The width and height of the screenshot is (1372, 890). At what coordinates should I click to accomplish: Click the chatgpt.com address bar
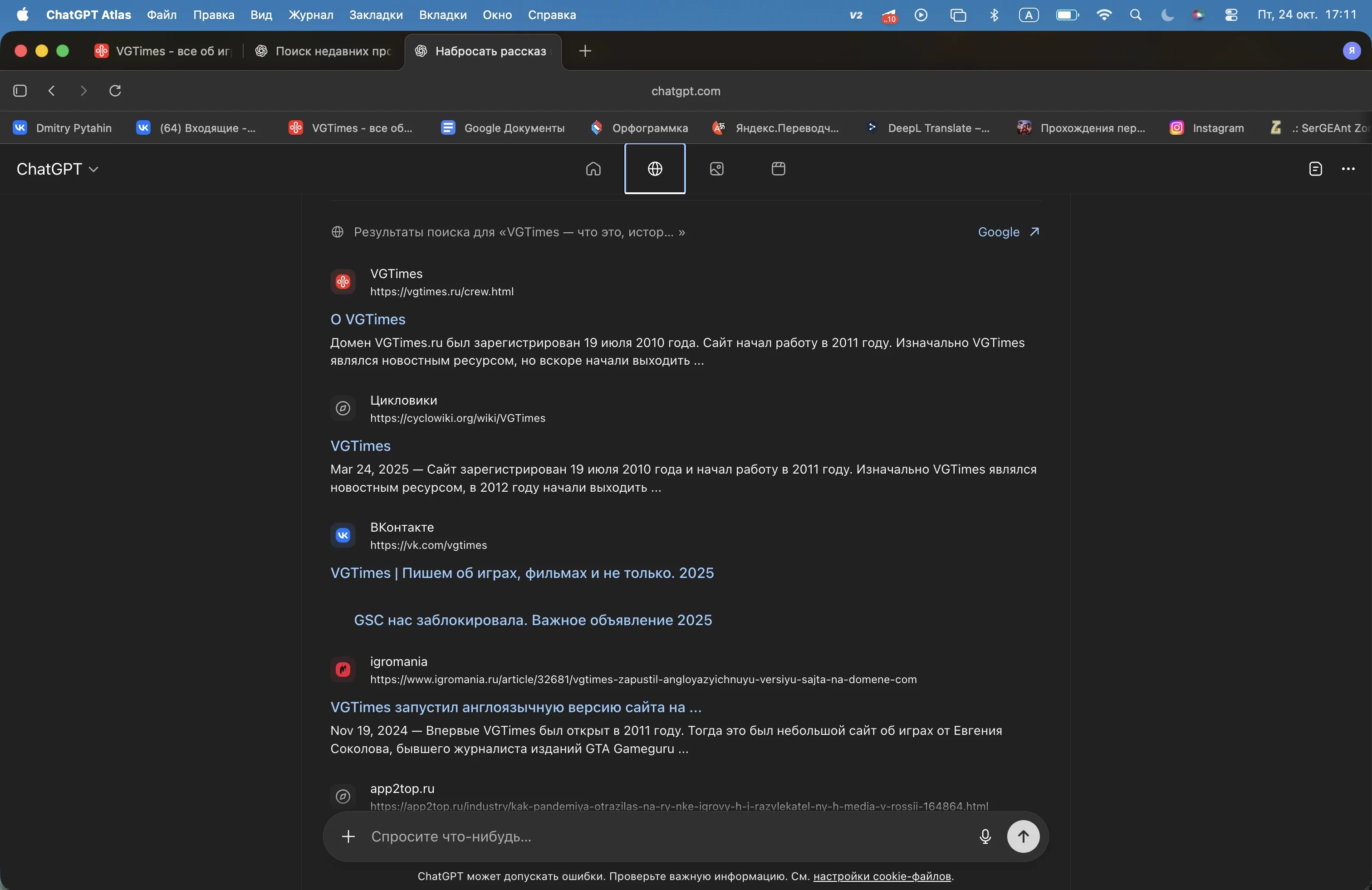pyautogui.click(x=686, y=91)
